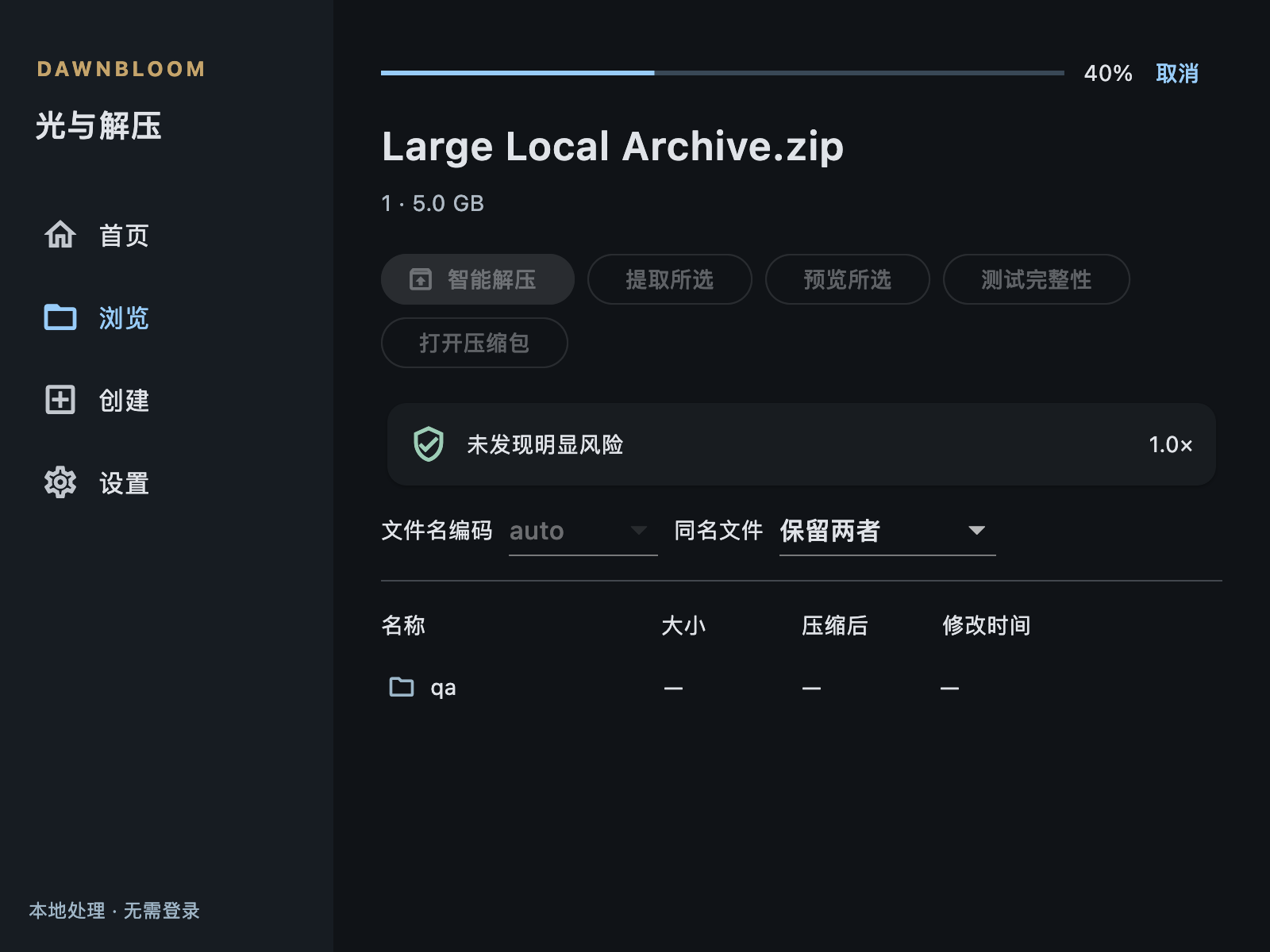Image resolution: width=1270 pixels, height=952 pixels.
Task: Expand the 文件名编码 auto dropdown
Action: pyautogui.click(x=583, y=531)
